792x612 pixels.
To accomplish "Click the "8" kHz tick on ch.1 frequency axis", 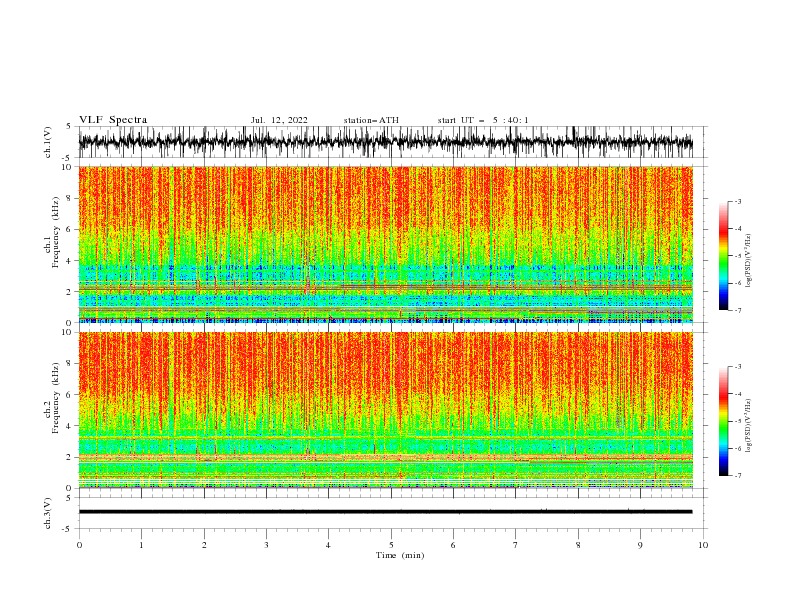I will pyautogui.click(x=70, y=198).
